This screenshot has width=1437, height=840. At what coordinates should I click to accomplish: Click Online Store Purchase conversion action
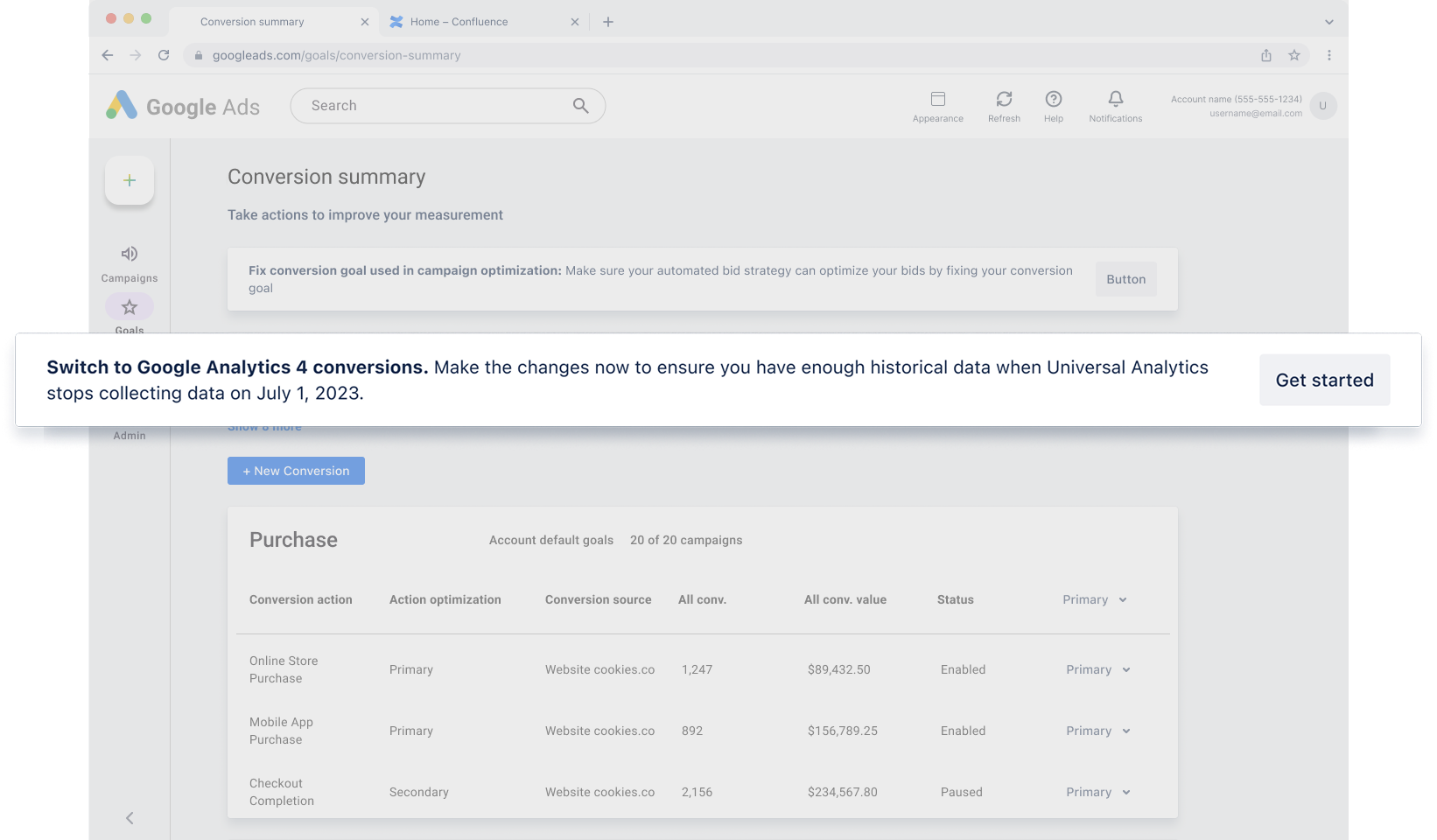(x=284, y=669)
